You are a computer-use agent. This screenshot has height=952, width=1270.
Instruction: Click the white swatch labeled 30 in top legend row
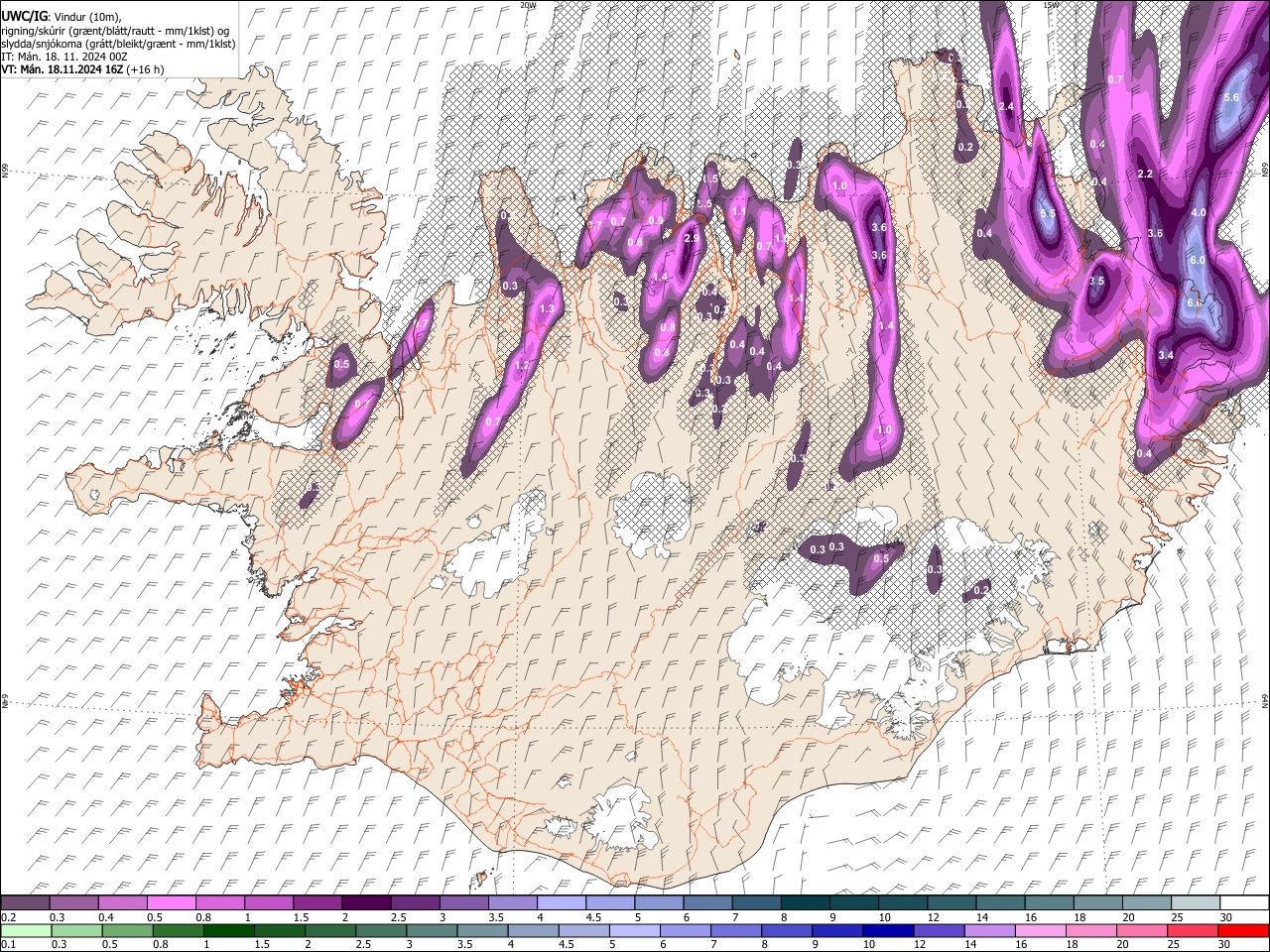coord(1243,903)
